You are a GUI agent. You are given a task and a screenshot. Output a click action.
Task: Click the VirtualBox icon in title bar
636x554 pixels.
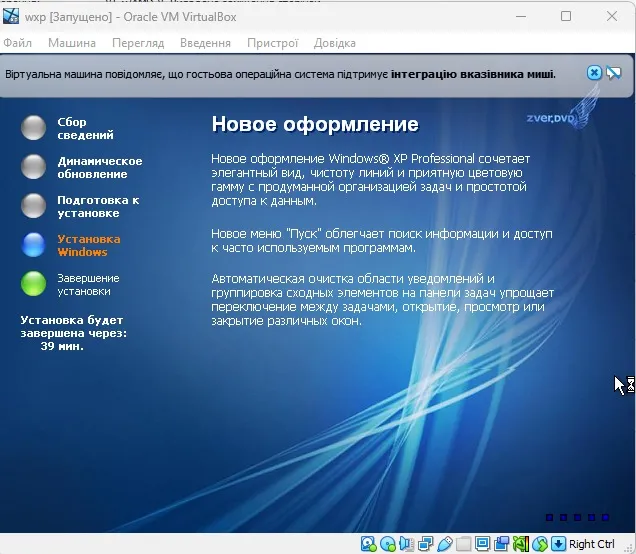tap(11, 17)
